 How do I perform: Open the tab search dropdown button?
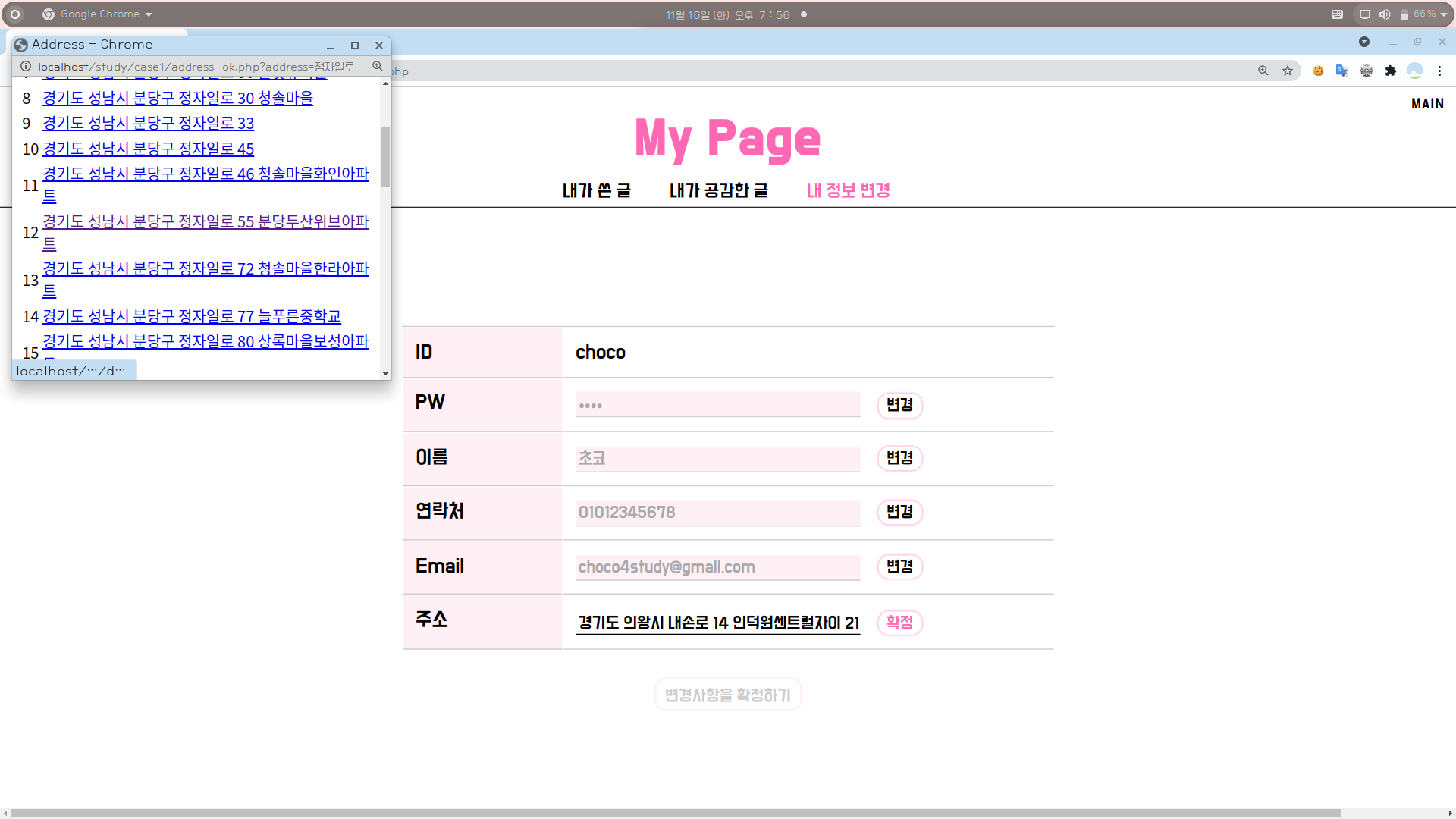click(1363, 42)
